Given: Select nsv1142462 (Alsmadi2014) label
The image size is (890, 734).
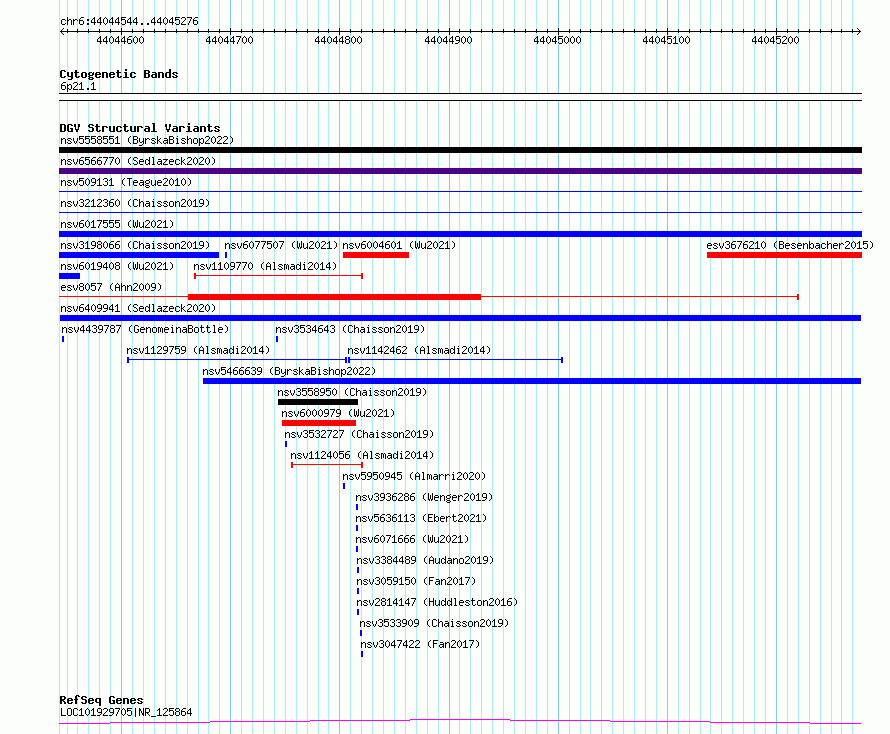Looking at the screenshot, I should click(x=419, y=350).
